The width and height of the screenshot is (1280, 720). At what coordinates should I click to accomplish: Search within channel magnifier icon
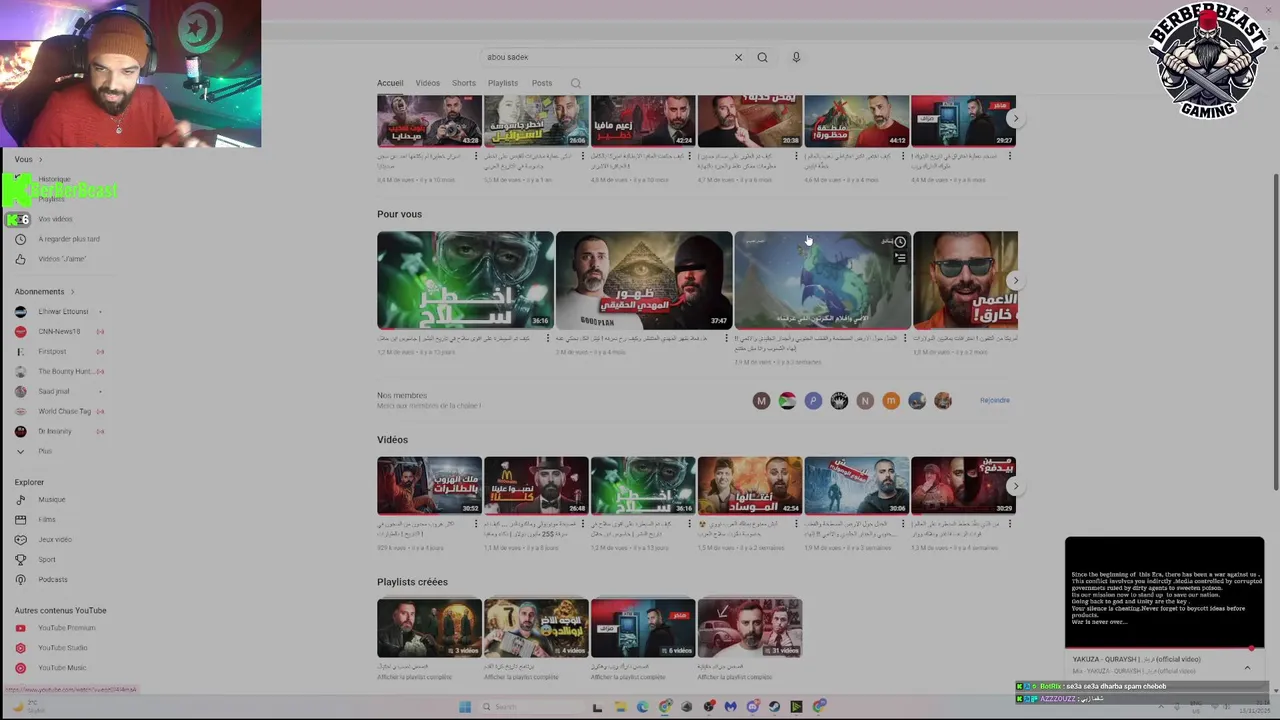(x=575, y=83)
